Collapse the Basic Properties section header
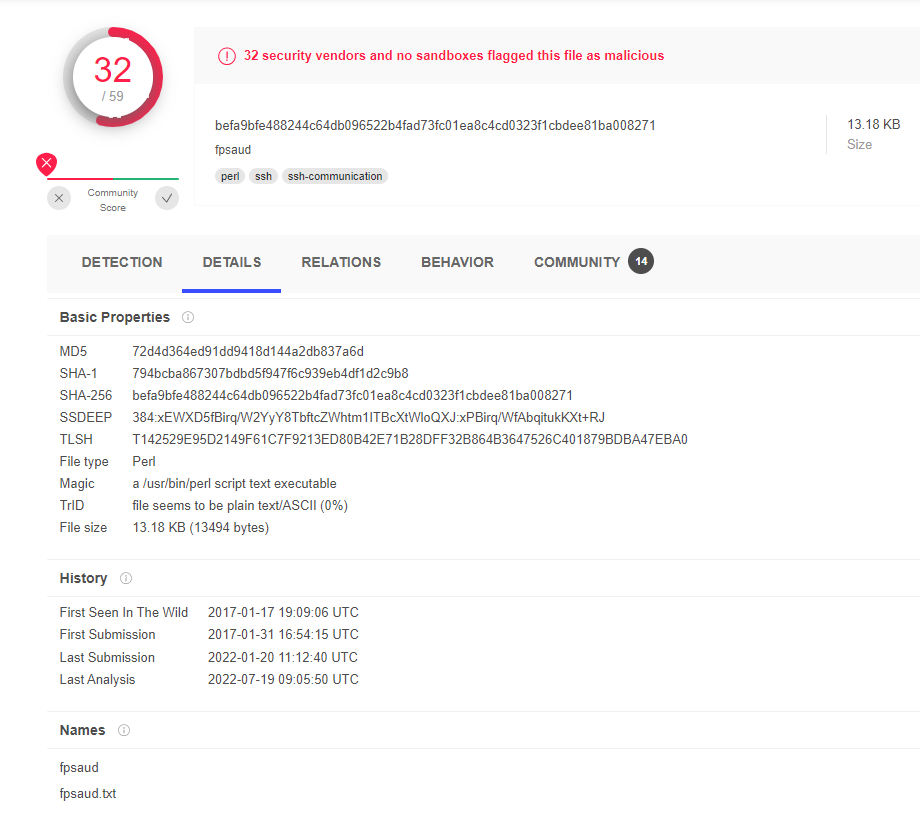The height and width of the screenshot is (816, 920). 113,317
